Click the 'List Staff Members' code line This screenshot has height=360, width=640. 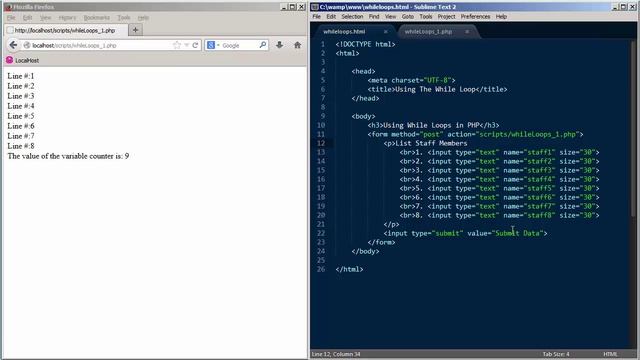tap(425, 143)
